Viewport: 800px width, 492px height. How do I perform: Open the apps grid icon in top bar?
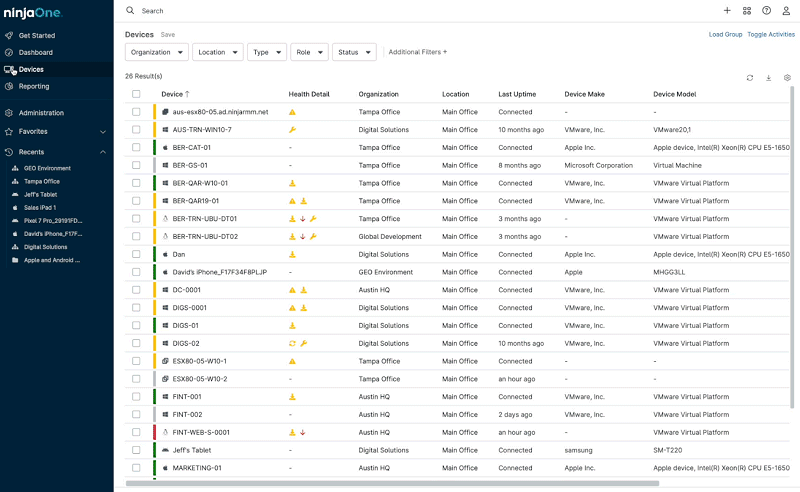[747, 10]
